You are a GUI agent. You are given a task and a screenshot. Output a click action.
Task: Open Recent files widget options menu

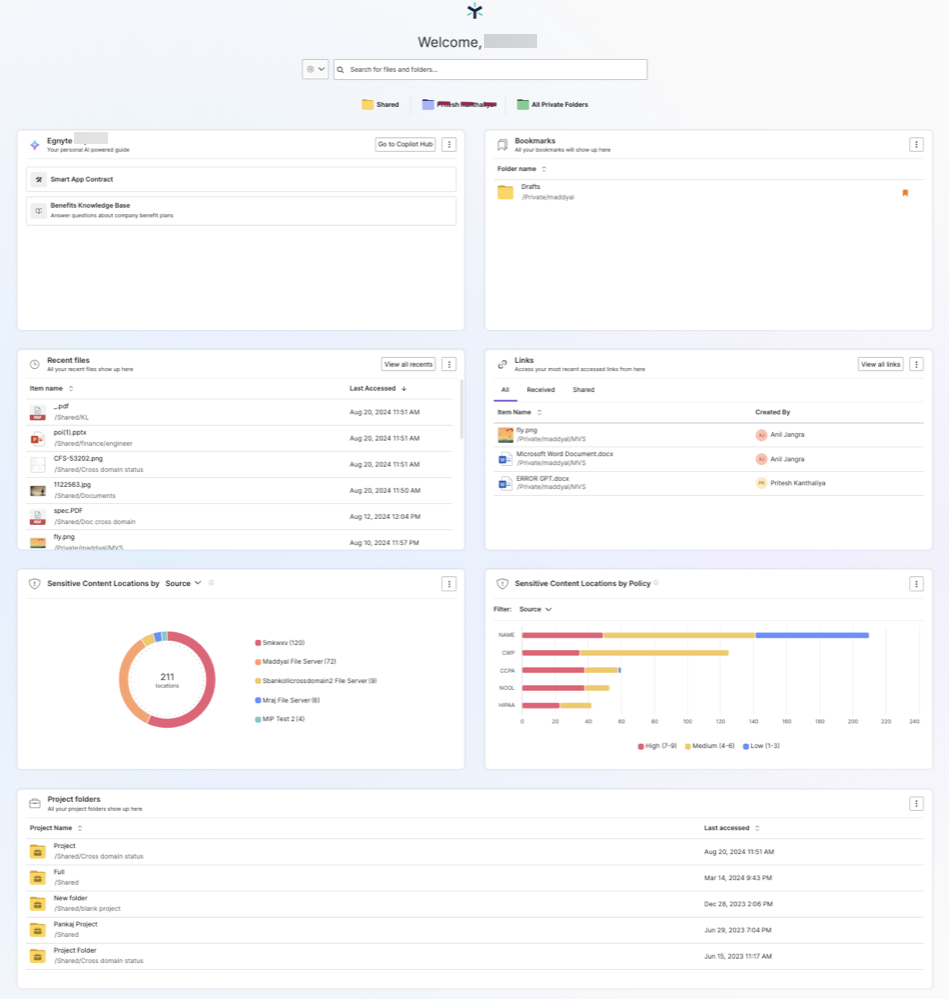click(449, 365)
